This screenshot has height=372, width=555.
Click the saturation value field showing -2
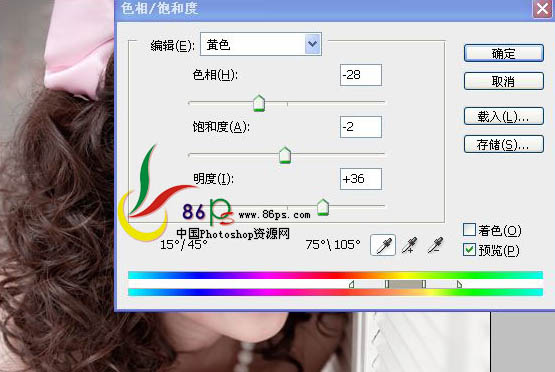click(361, 127)
